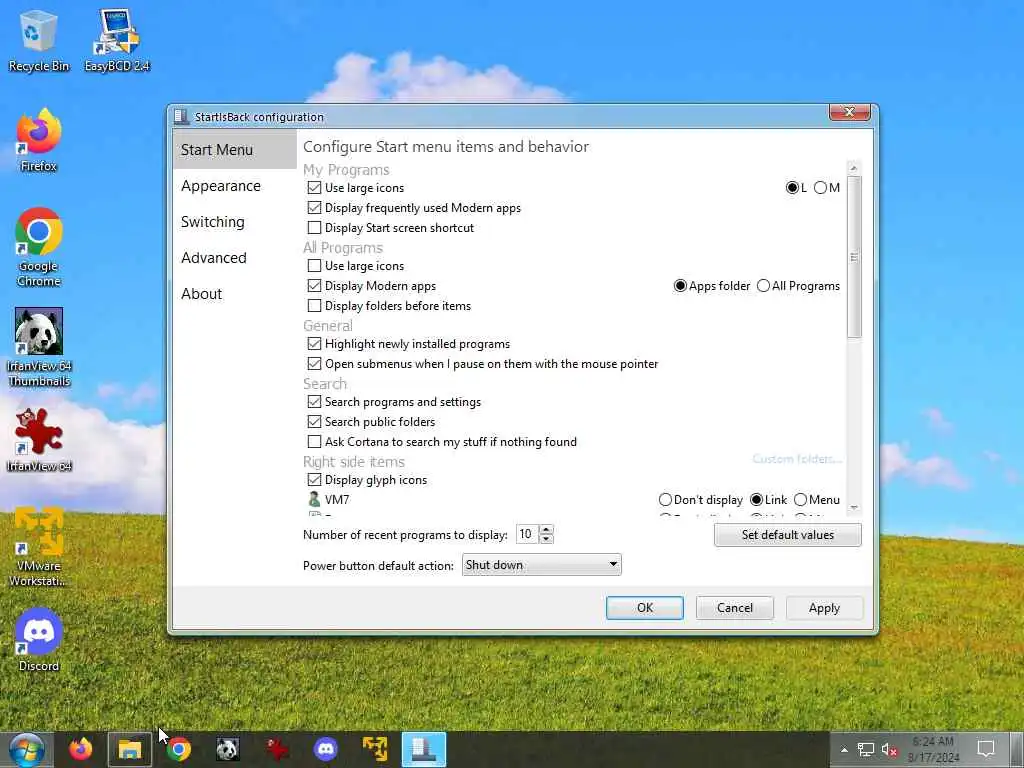Open the Windows Start orb
Viewport: 1024px width, 768px height.
point(27,750)
